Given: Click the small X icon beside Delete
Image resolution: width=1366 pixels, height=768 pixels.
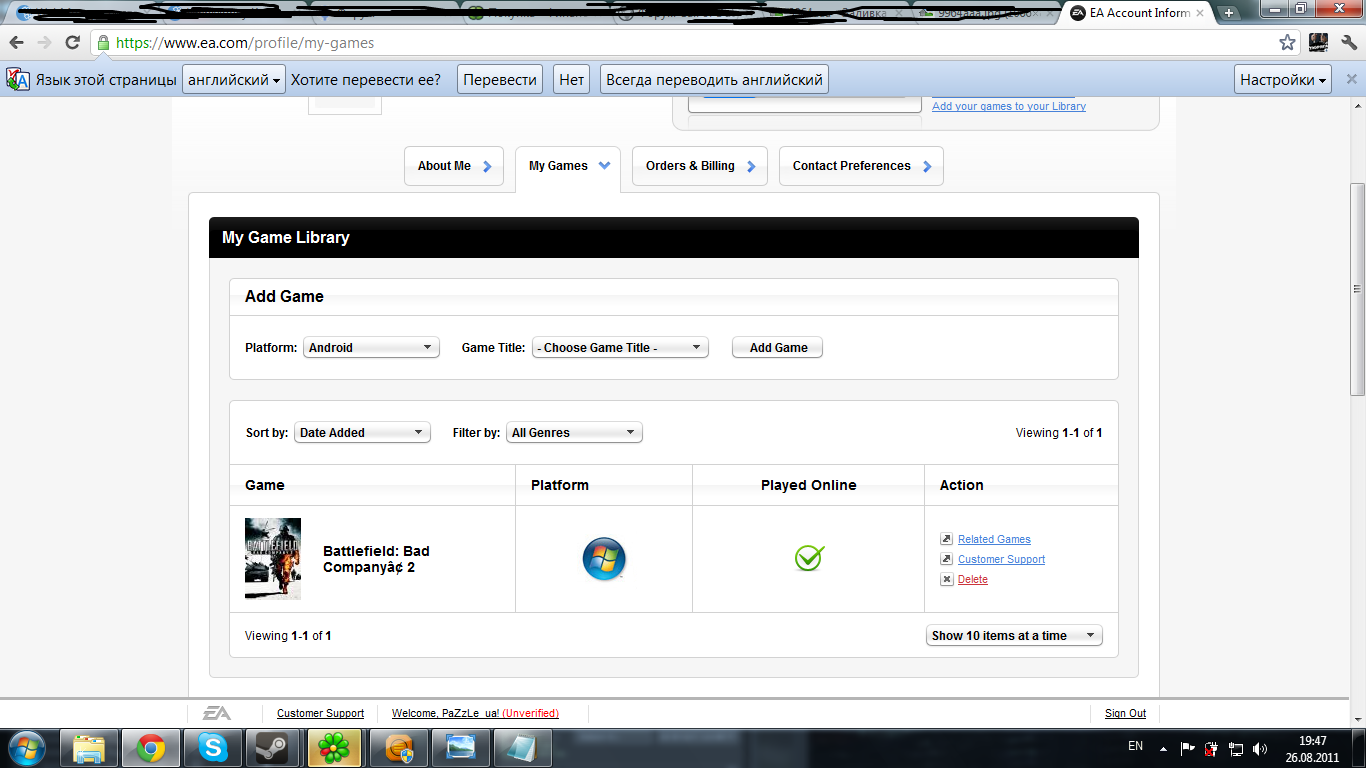Looking at the screenshot, I should (x=947, y=579).
